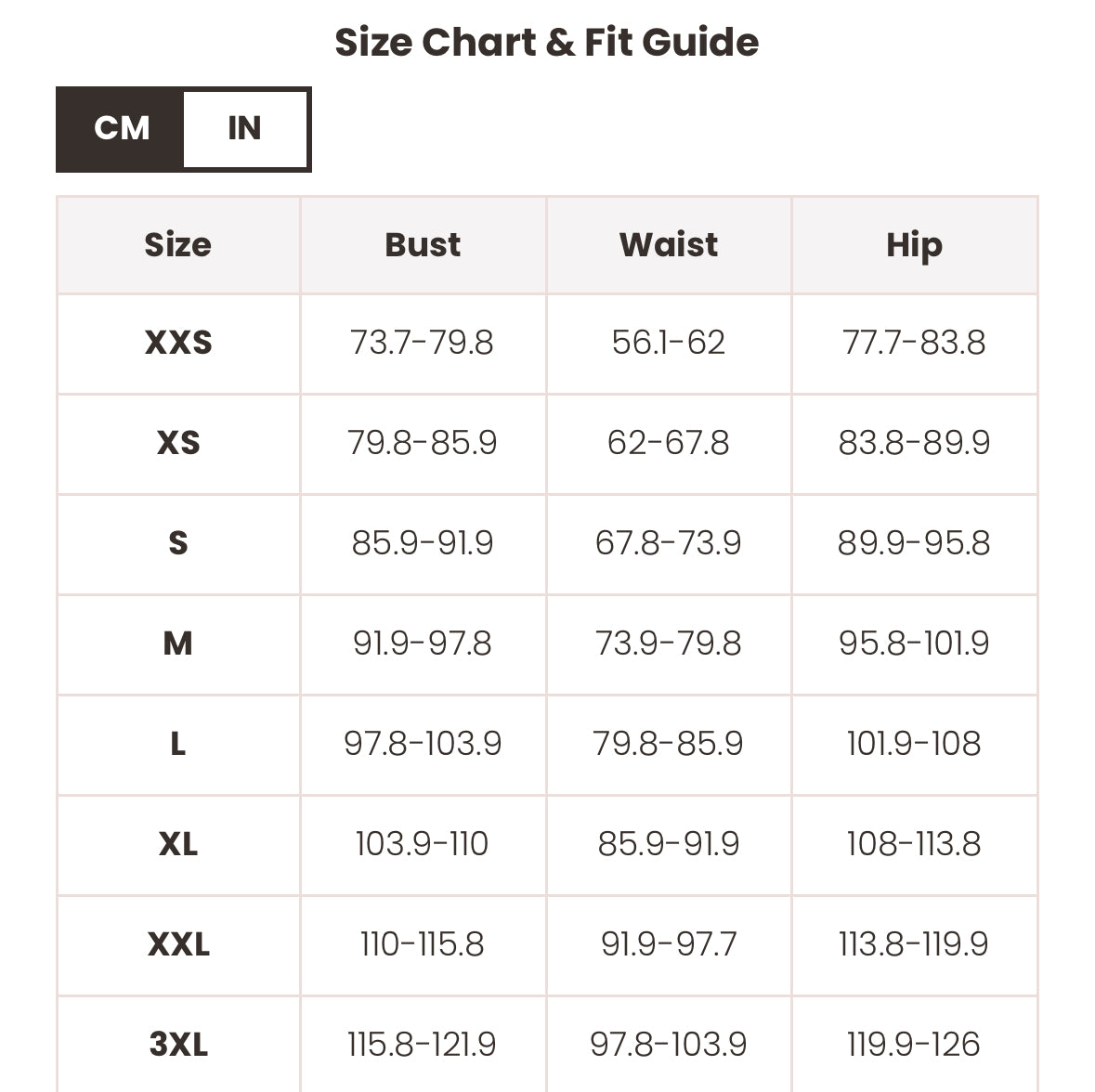Click the XL hip value 108-113.8
The width and height of the screenshot is (1095, 1092).
[914, 844]
